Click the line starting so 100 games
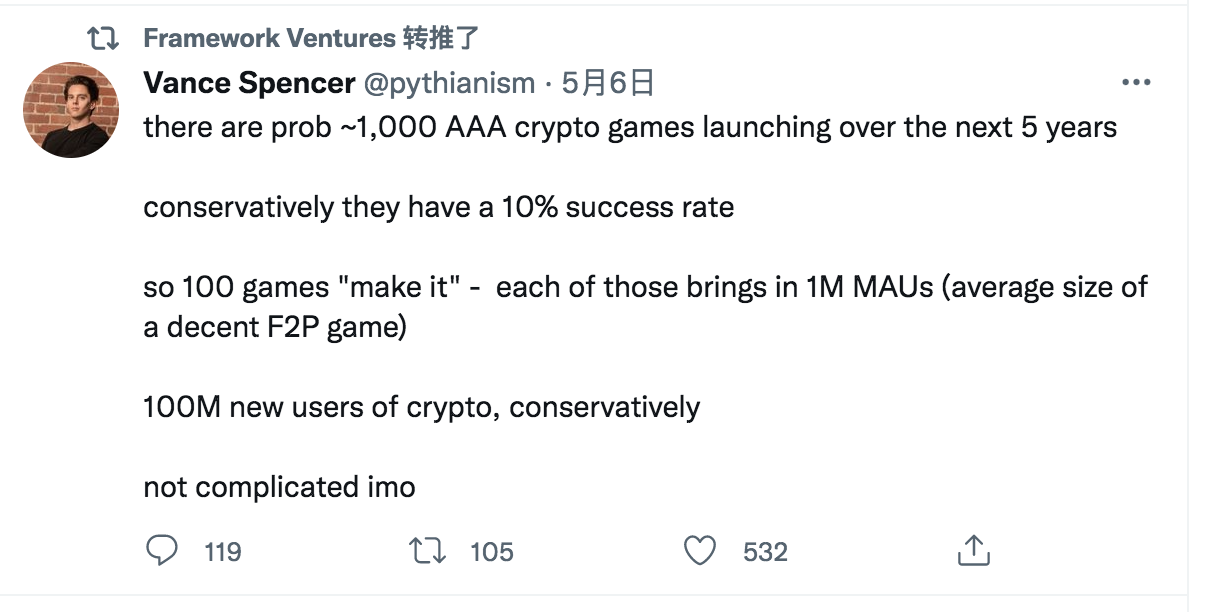 click(x=646, y=288)
